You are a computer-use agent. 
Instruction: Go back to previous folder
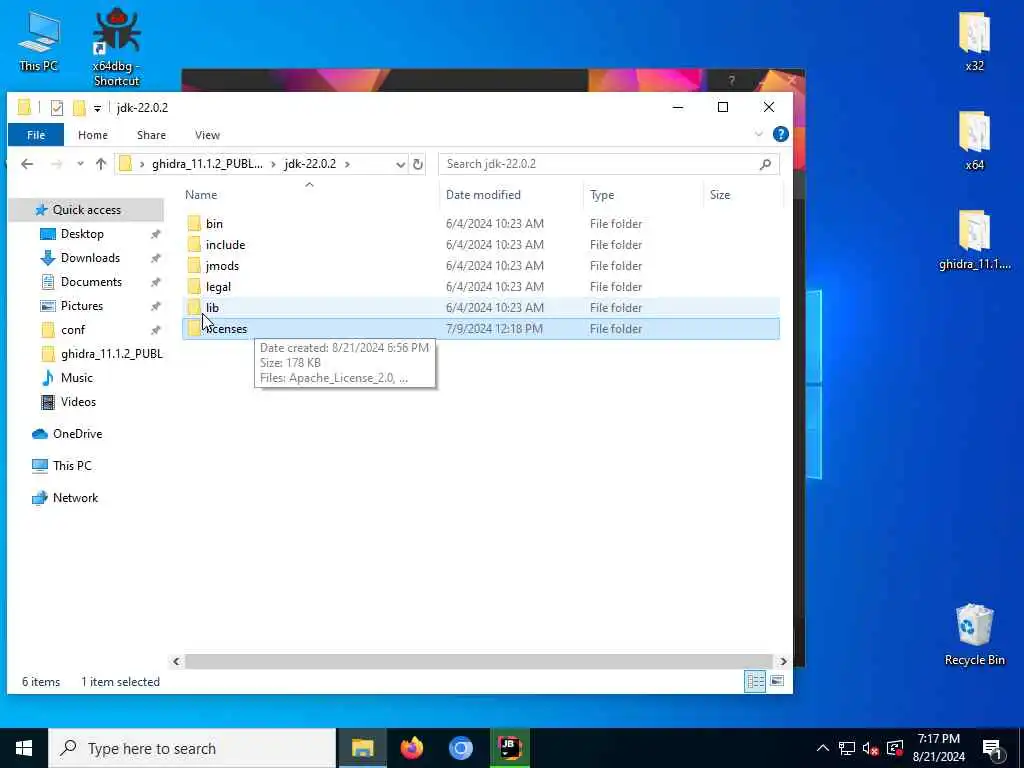pos(27,164)
